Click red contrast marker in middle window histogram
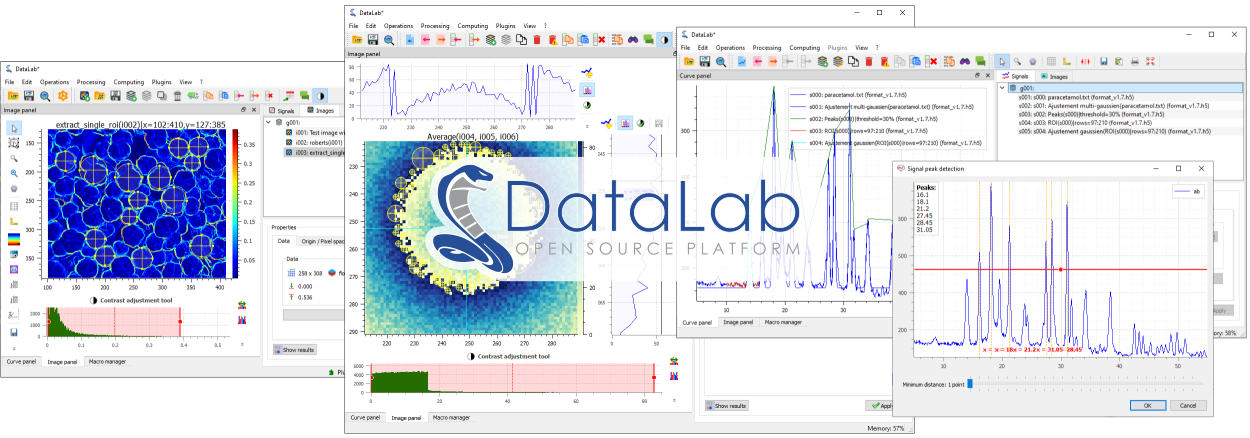The height and width of the screenshot is (438, 1250). click(x=654, y=377)
